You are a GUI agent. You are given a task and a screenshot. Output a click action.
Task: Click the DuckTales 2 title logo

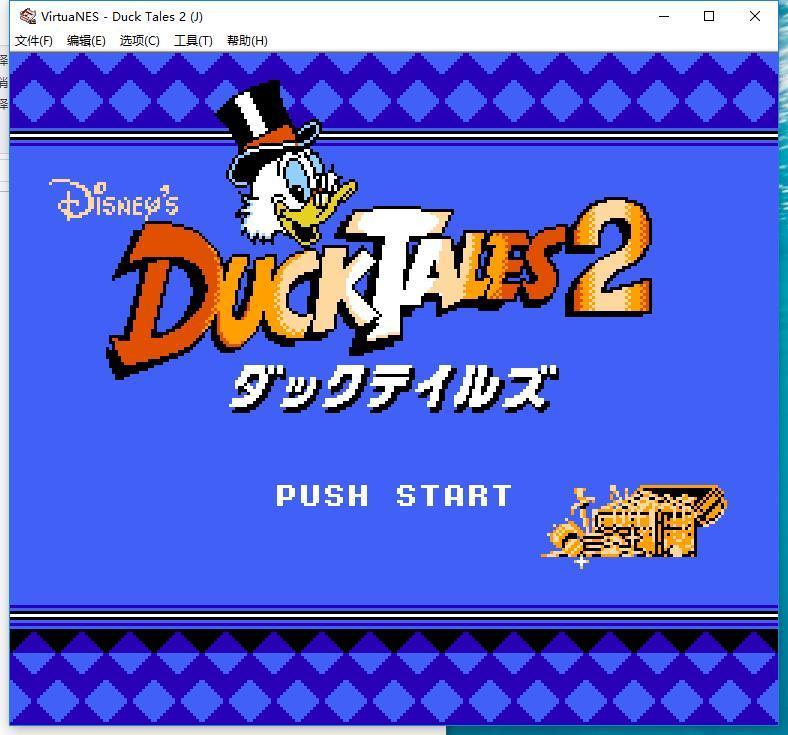click(x=380, y=286)
